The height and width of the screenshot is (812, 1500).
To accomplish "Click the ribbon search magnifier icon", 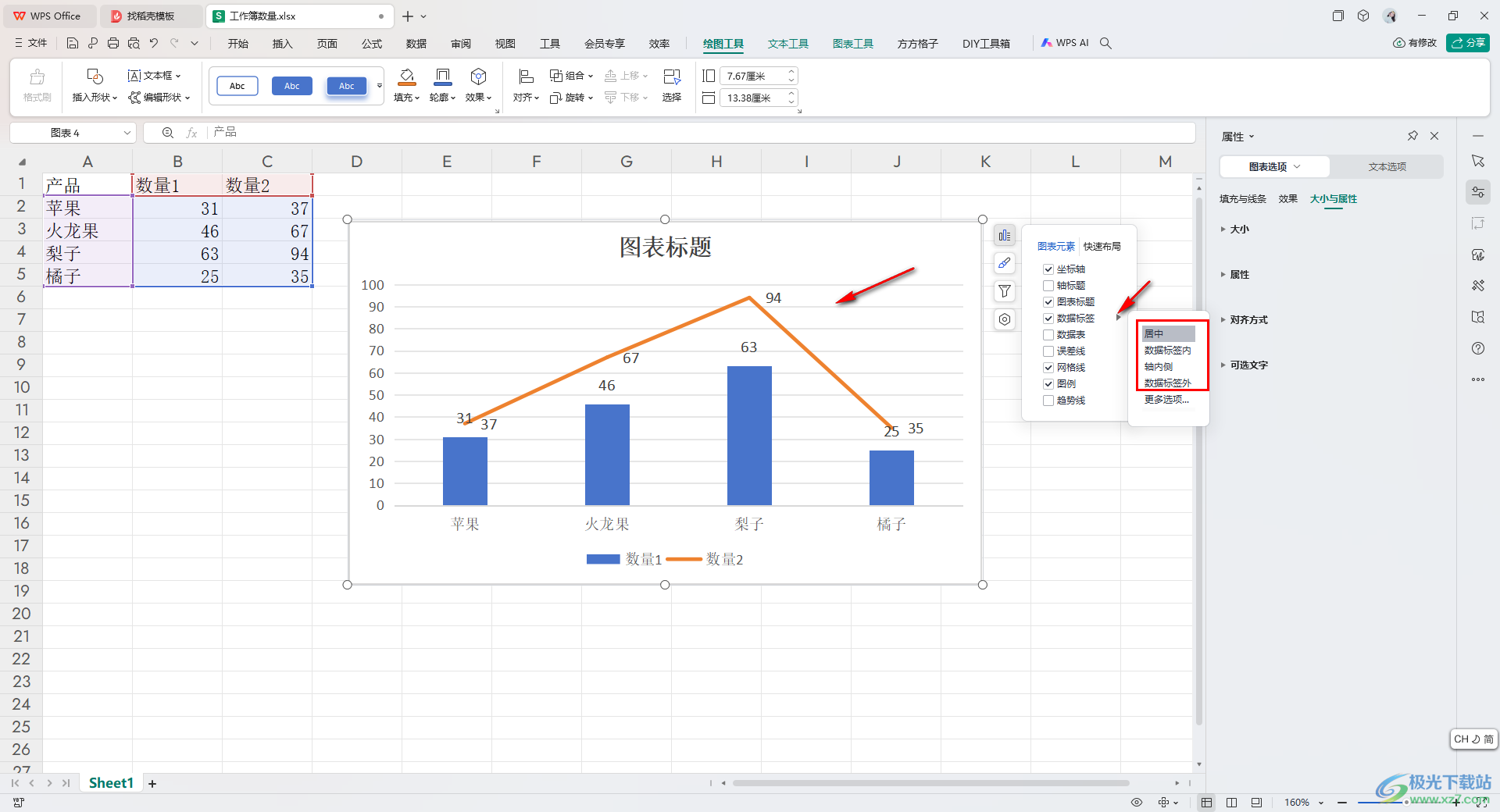I will tap(1105, 44).
